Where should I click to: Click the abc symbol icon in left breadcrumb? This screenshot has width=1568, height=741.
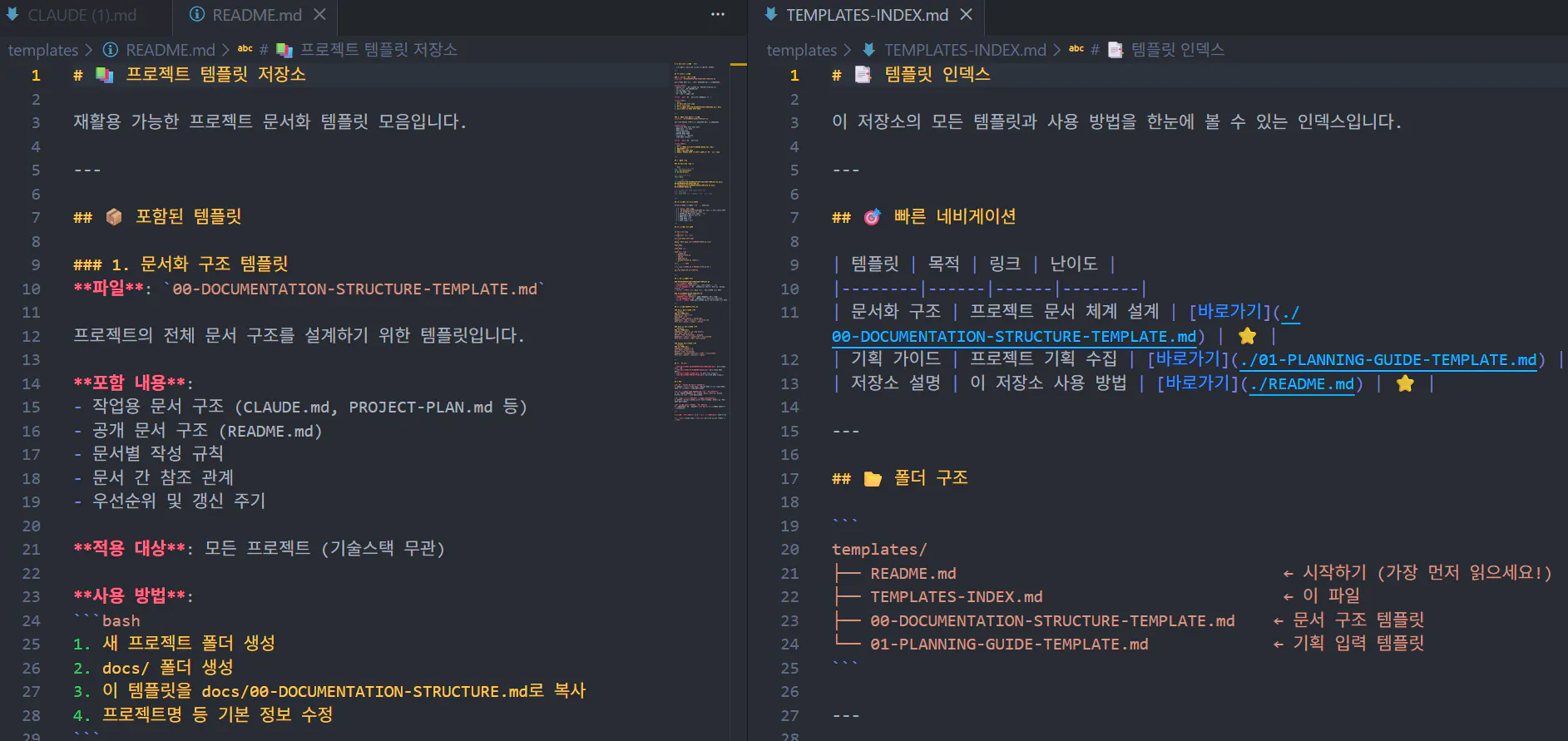point(245,49)
